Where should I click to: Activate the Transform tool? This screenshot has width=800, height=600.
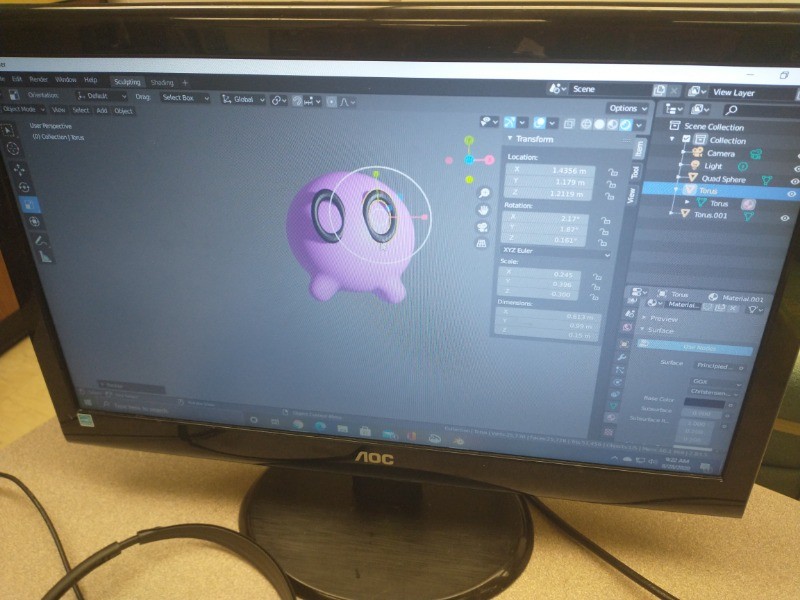34,221
